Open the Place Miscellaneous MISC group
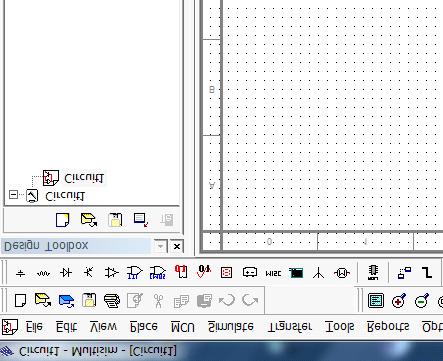Screen dimensions: 443x361 pyautogui.click(x=273, y=273)
